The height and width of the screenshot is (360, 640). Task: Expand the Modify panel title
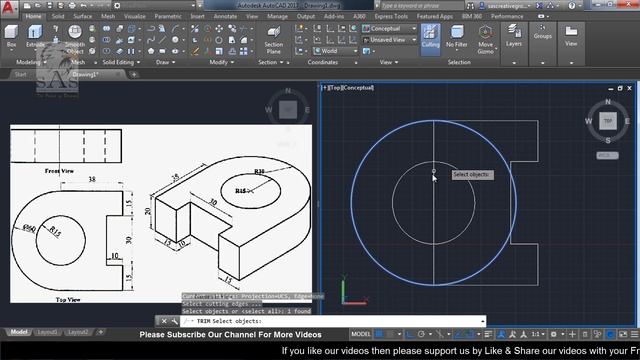[x=222, y=62]
